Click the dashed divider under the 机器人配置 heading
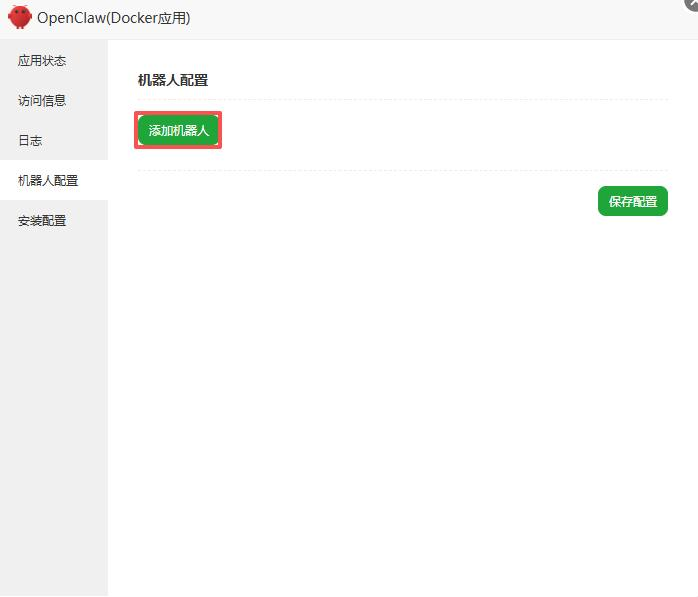 400,100
